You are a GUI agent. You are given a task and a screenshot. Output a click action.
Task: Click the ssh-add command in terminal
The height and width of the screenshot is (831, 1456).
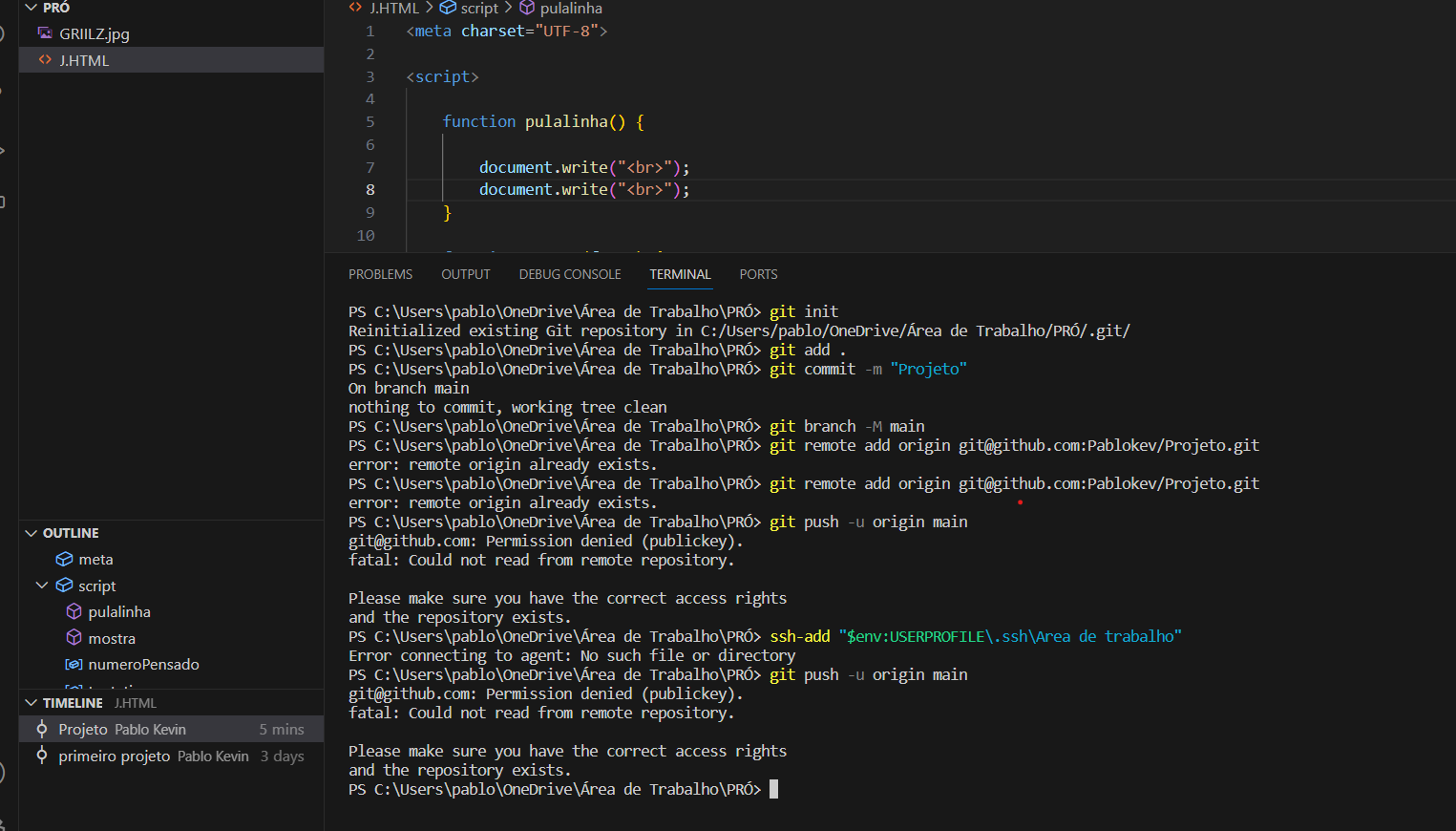976,636
